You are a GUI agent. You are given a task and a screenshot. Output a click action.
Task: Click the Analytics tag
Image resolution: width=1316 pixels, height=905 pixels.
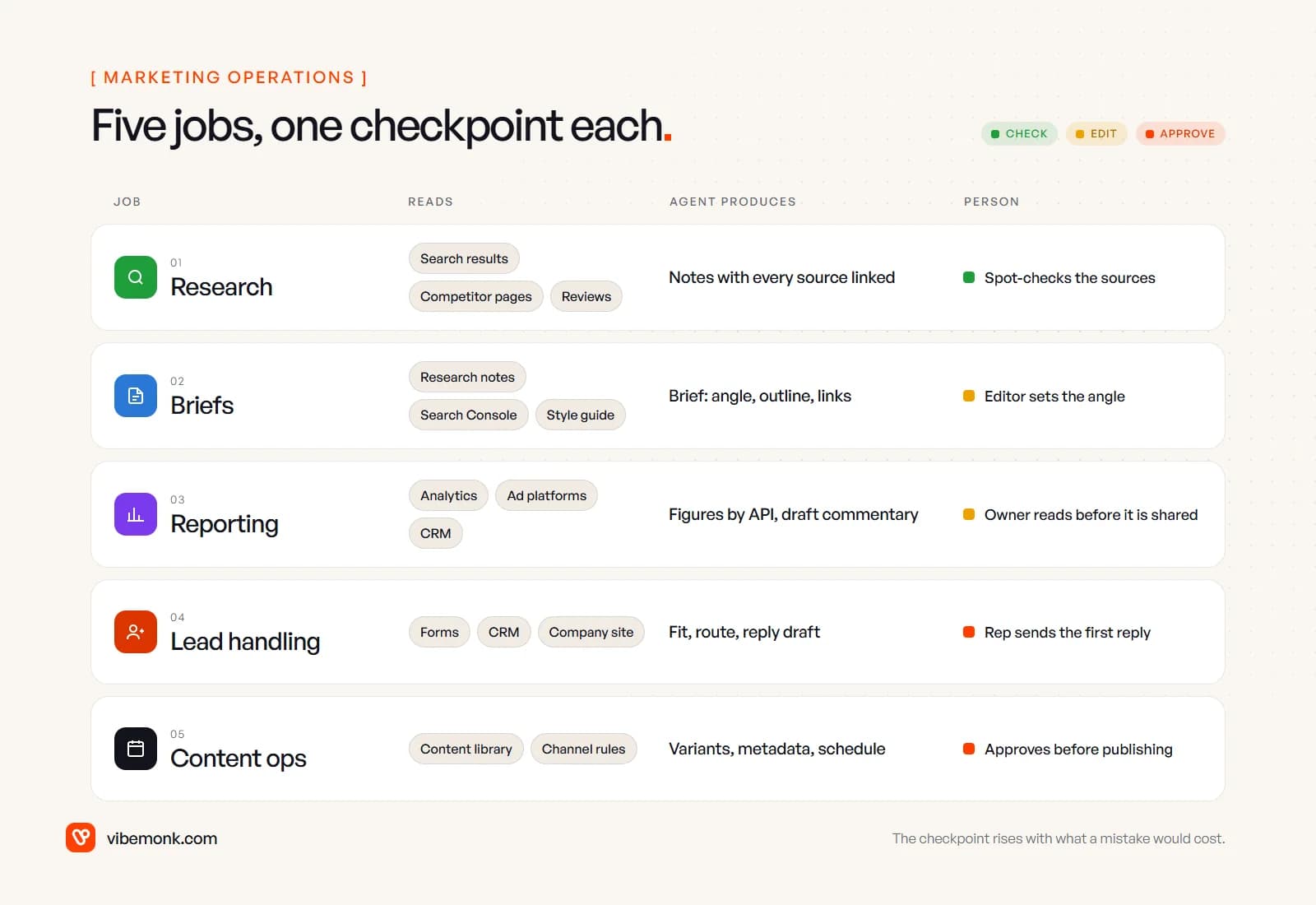click(448, 495)
